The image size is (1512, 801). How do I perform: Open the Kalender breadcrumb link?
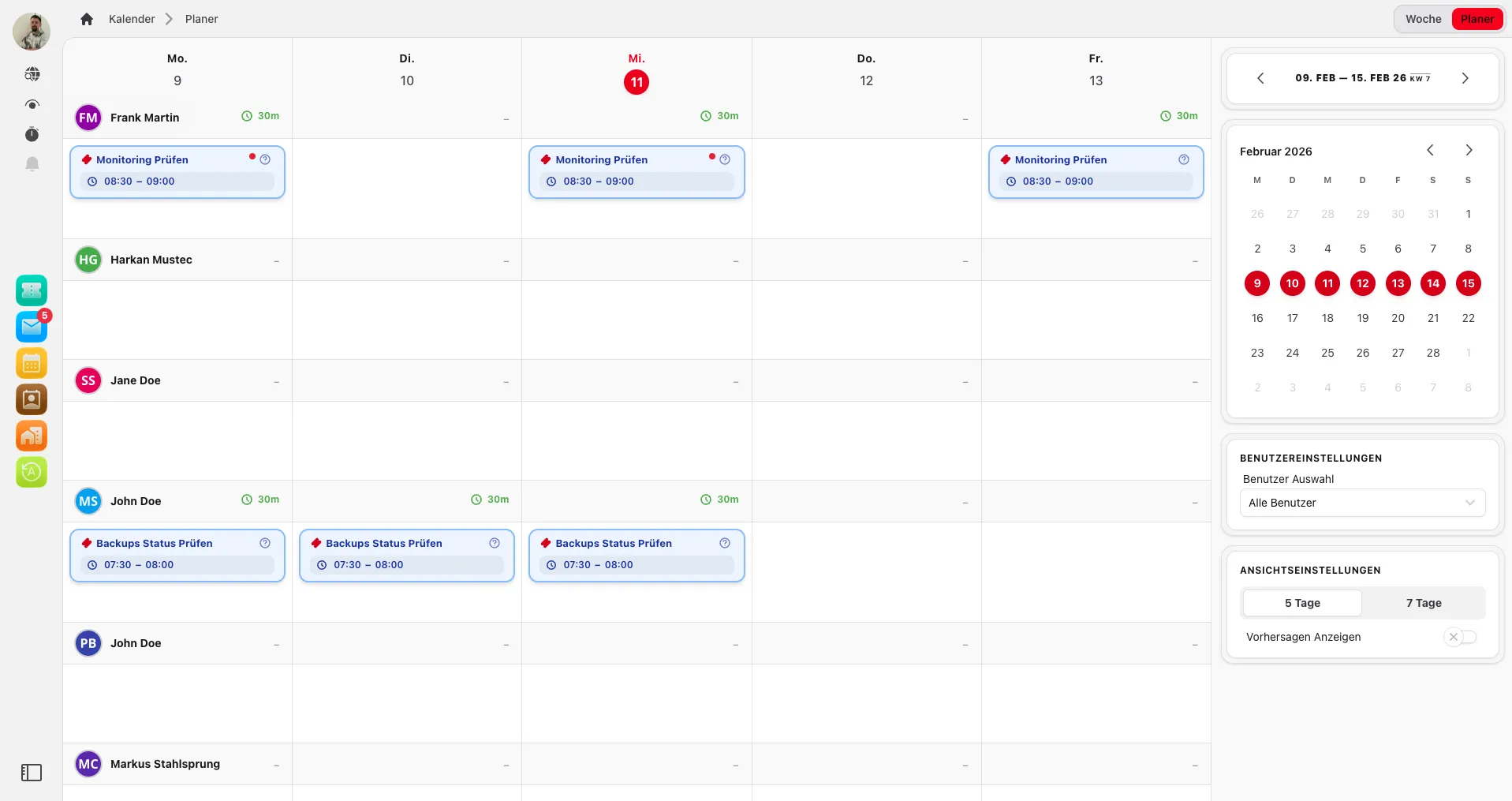coord(132,19)
